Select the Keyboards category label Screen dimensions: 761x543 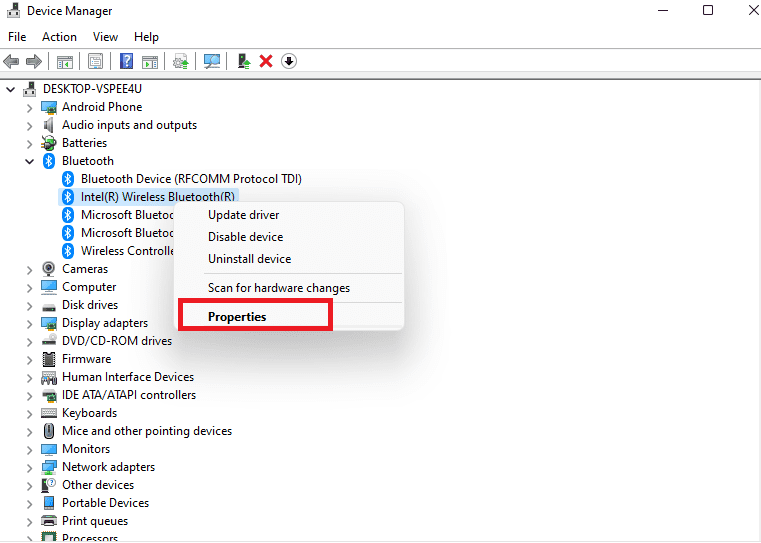coord(89,413)
